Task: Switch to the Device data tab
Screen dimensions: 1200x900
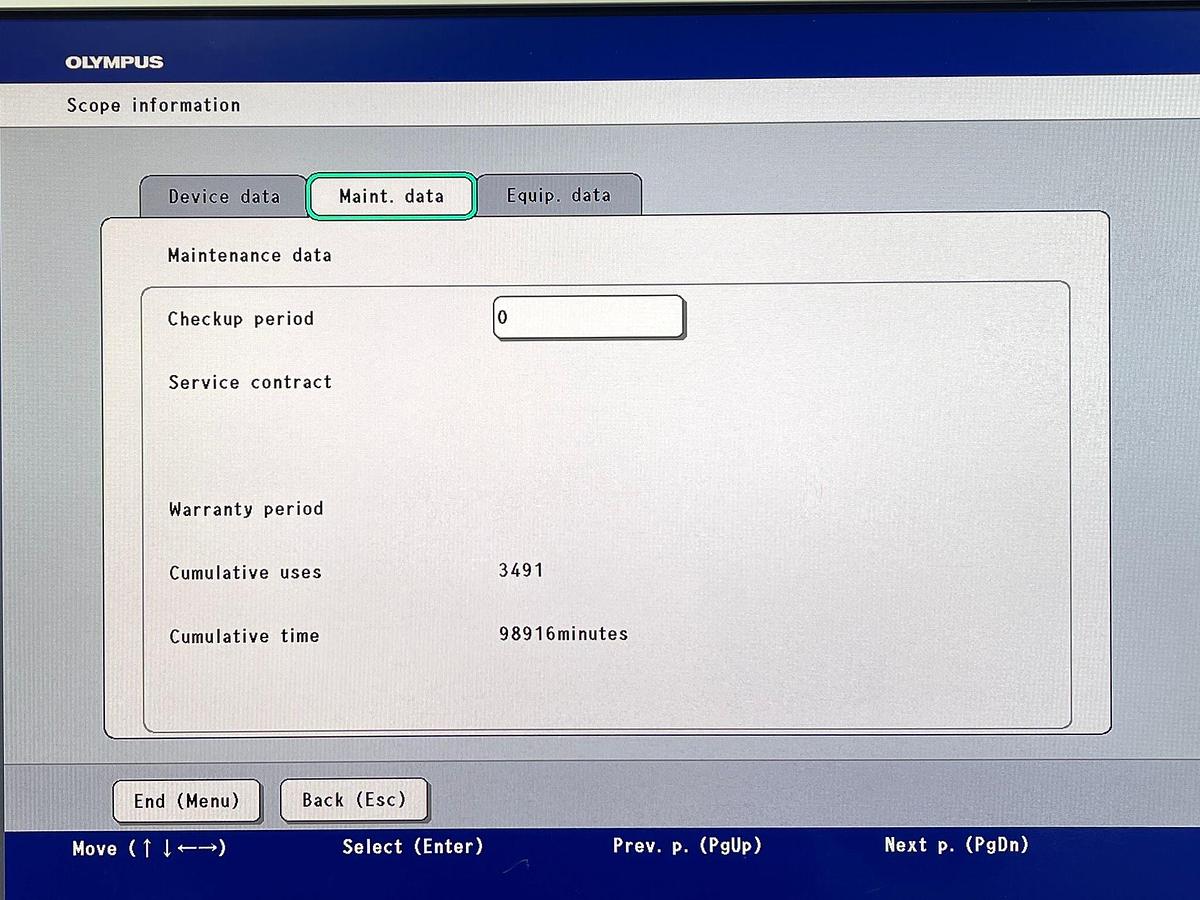Action: (x=224, y=196)
